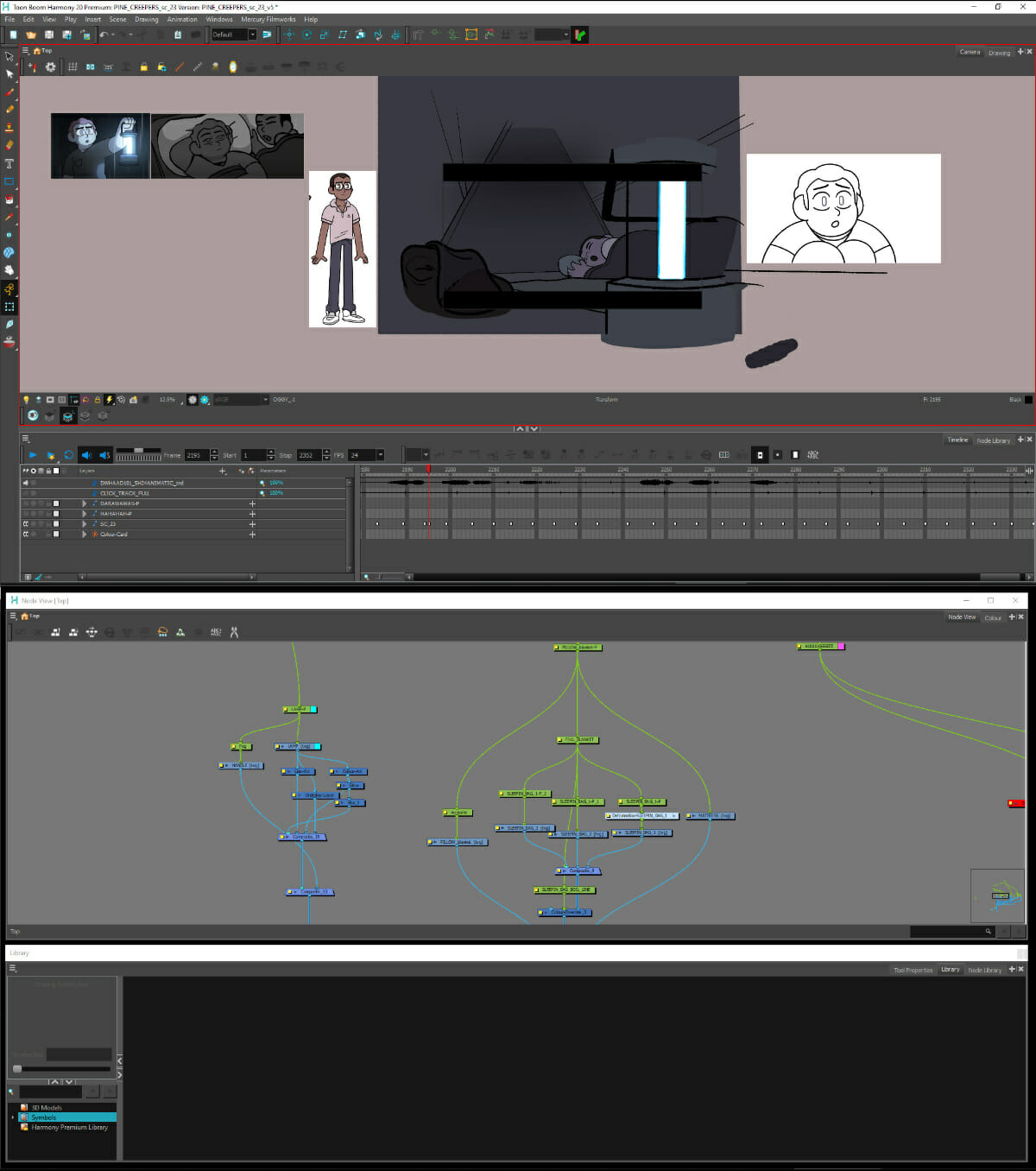This screenshot has height=1171, width=1036.
Task: Switch to the Drawing view tab
Action: click(x=999, y=53)
